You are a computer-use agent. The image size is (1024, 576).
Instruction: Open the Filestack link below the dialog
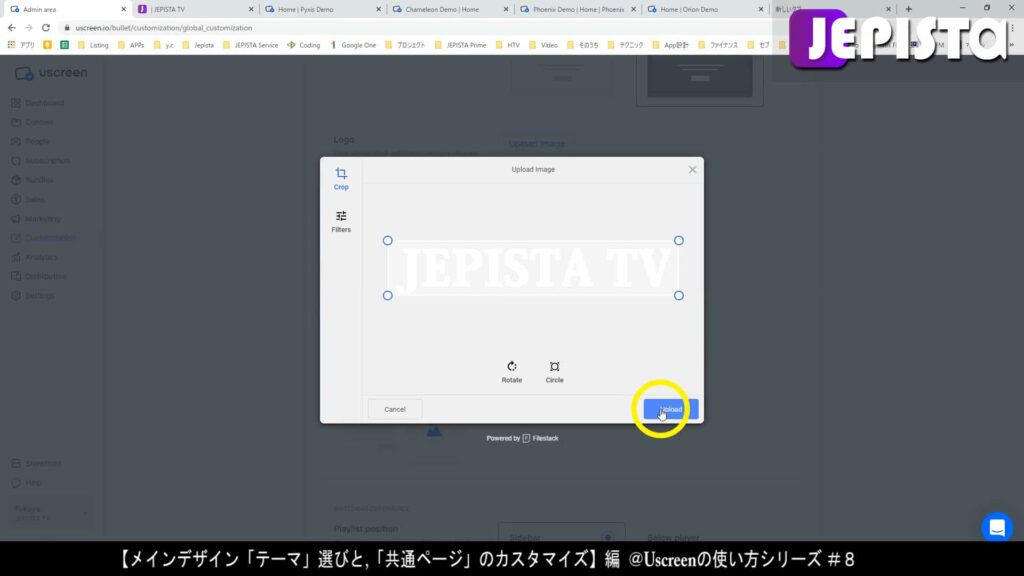pos(540,438)
